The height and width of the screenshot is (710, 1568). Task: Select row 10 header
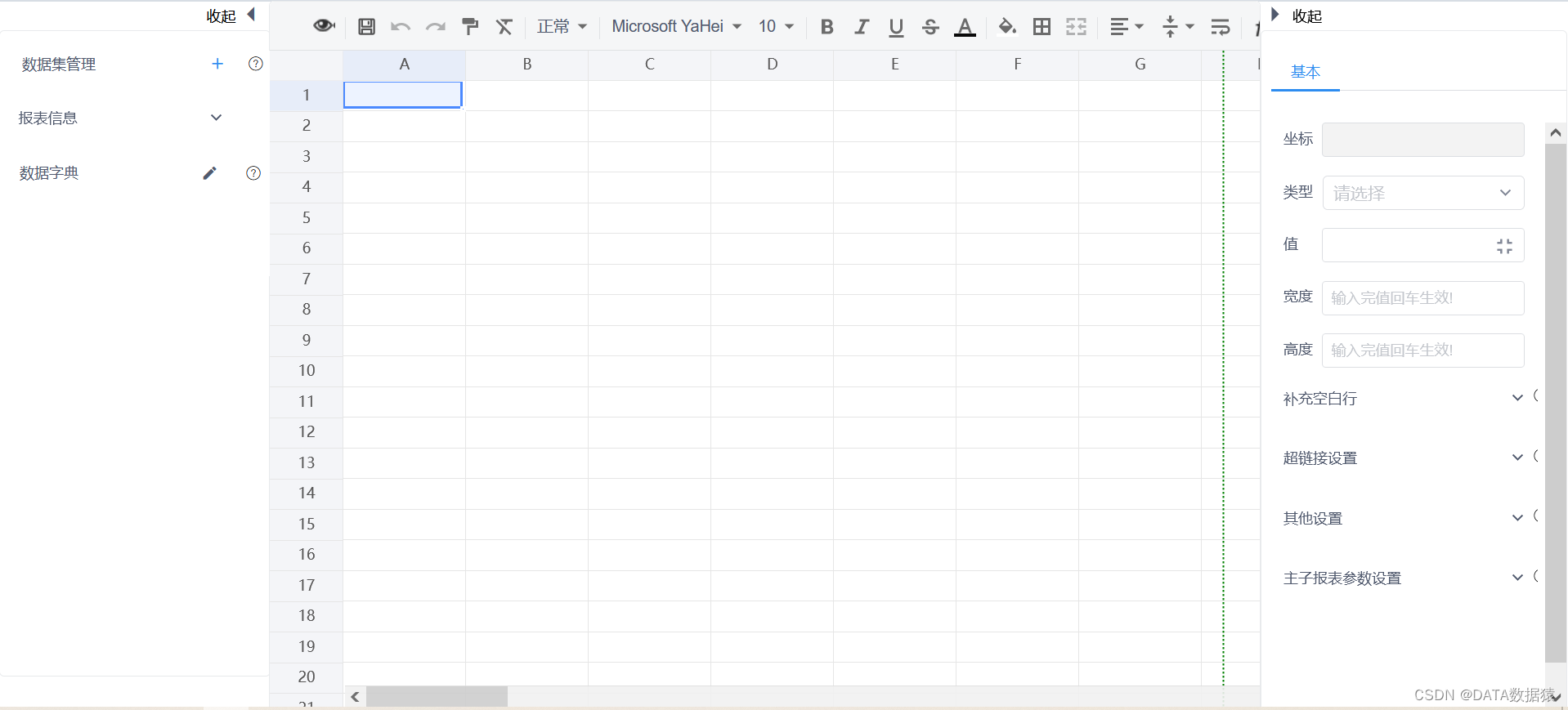[x=307, y=371]
